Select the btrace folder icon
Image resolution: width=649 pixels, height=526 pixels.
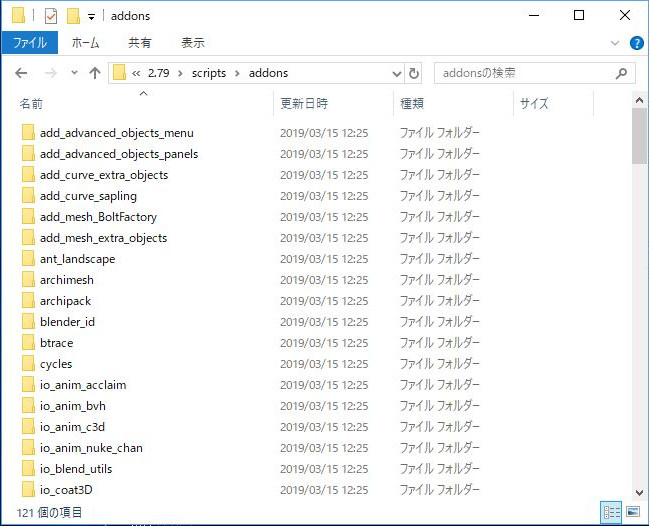28,343
